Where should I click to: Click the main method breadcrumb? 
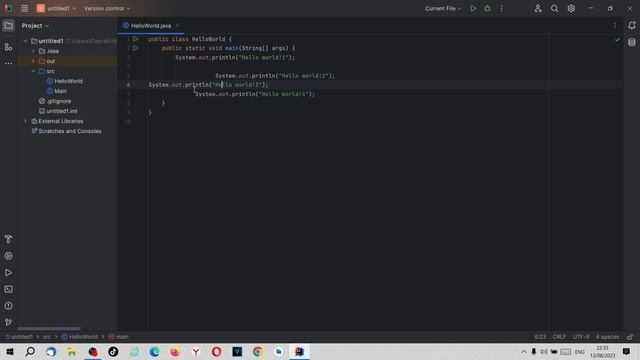tap(119, 337)
